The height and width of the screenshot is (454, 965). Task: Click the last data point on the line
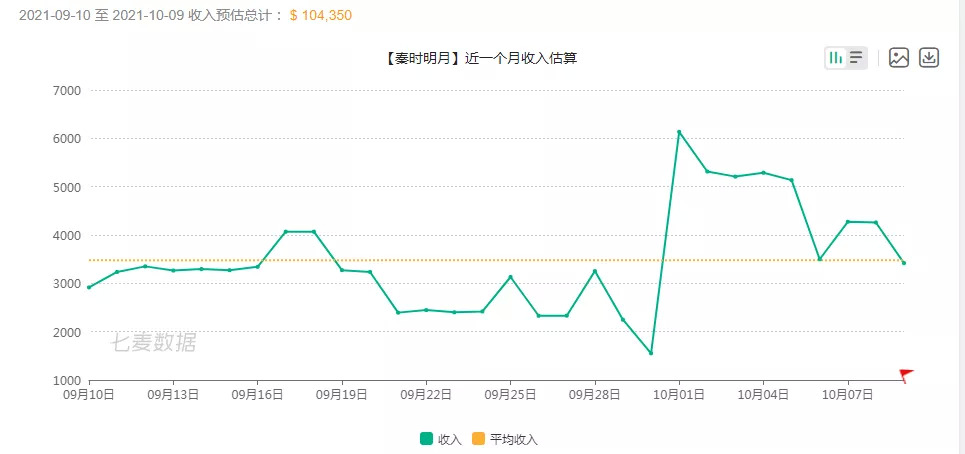(x=904, y=263)
